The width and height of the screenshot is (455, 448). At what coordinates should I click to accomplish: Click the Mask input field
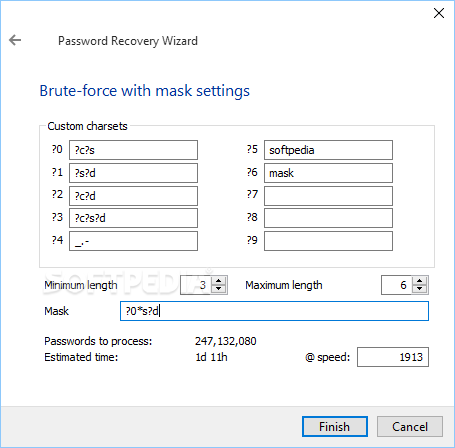[x=274, y=311]
